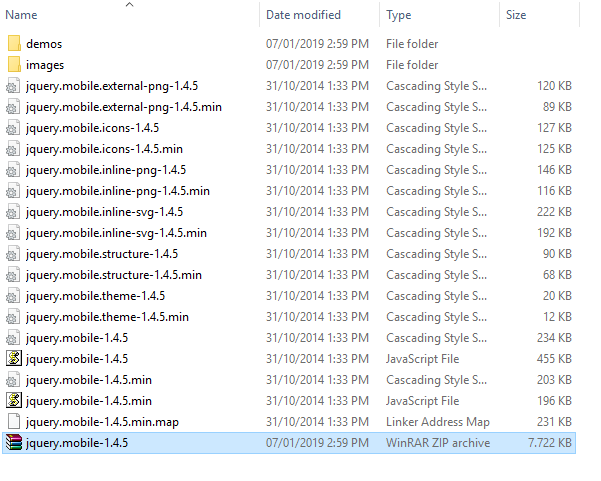Select the file name jquery.mobile.icons-1.4.5.min
The width and height of the screenshot is (601, 481).
tap(104, 149)
